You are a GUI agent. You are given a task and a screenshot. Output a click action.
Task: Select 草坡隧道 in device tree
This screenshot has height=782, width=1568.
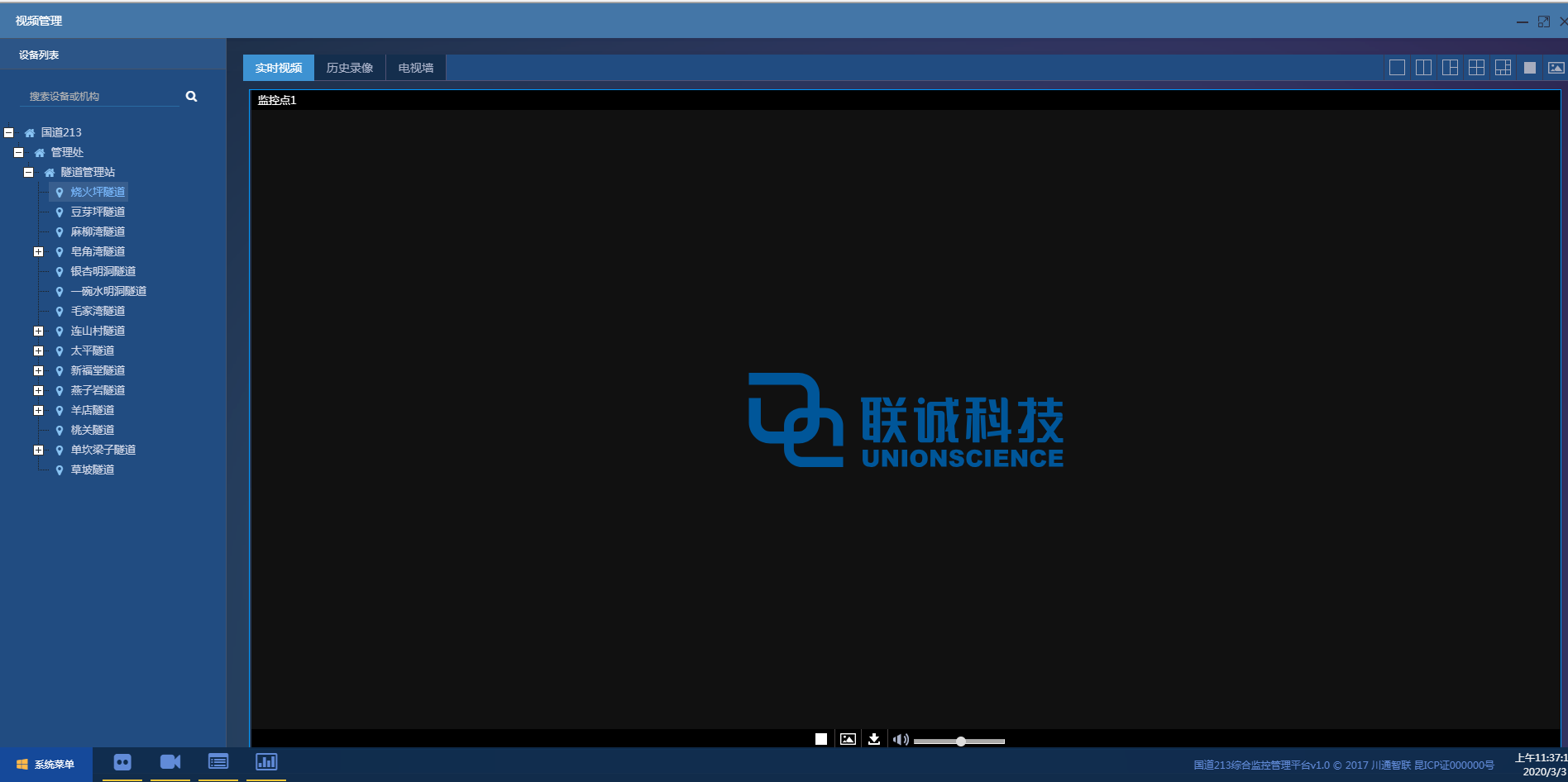93,470
